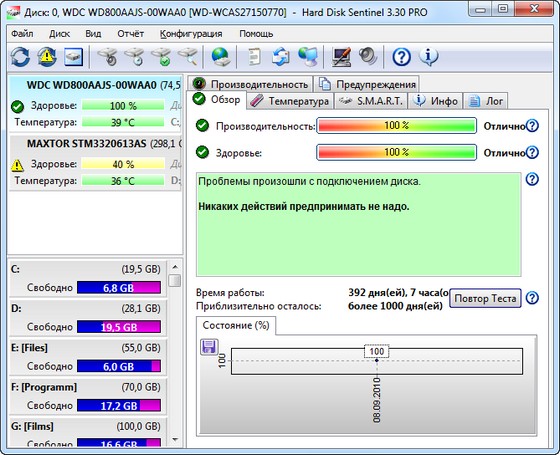Click the Повтор Теста button

coord(485,298)
